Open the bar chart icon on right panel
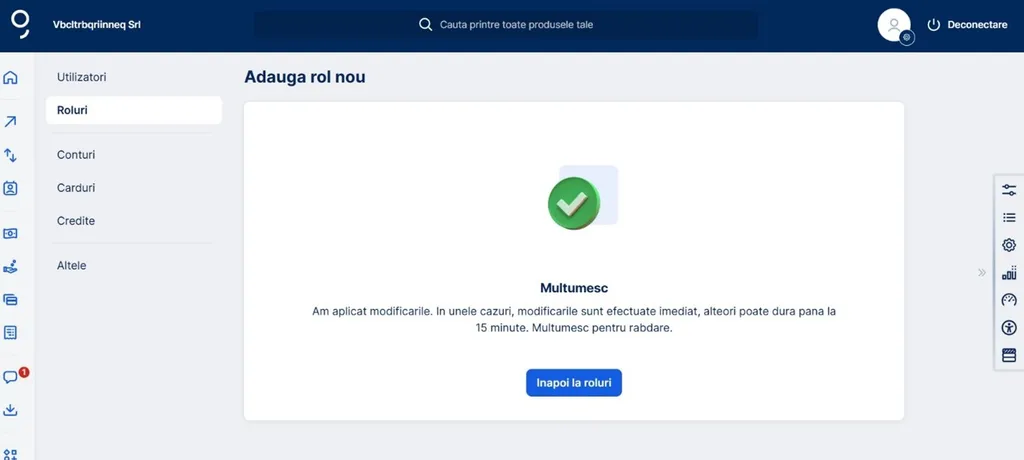The width and height of the screenshot is (1024, 460). [x=1008, y=272]
